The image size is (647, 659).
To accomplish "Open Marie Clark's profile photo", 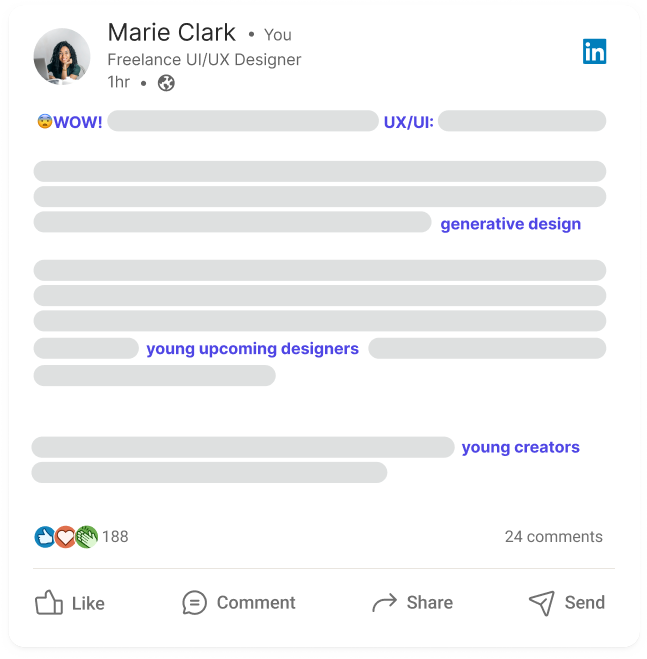I will tap(62, 56).
